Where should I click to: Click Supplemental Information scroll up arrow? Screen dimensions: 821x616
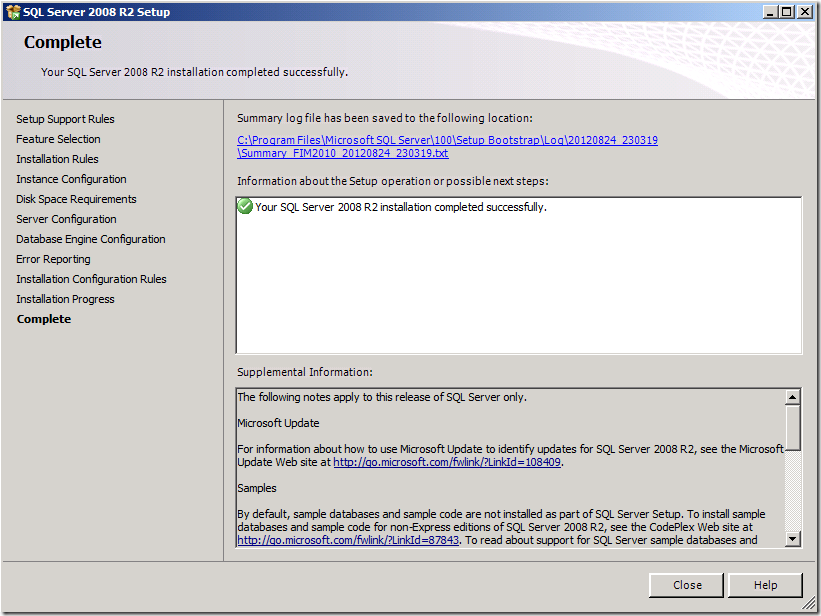792,397
